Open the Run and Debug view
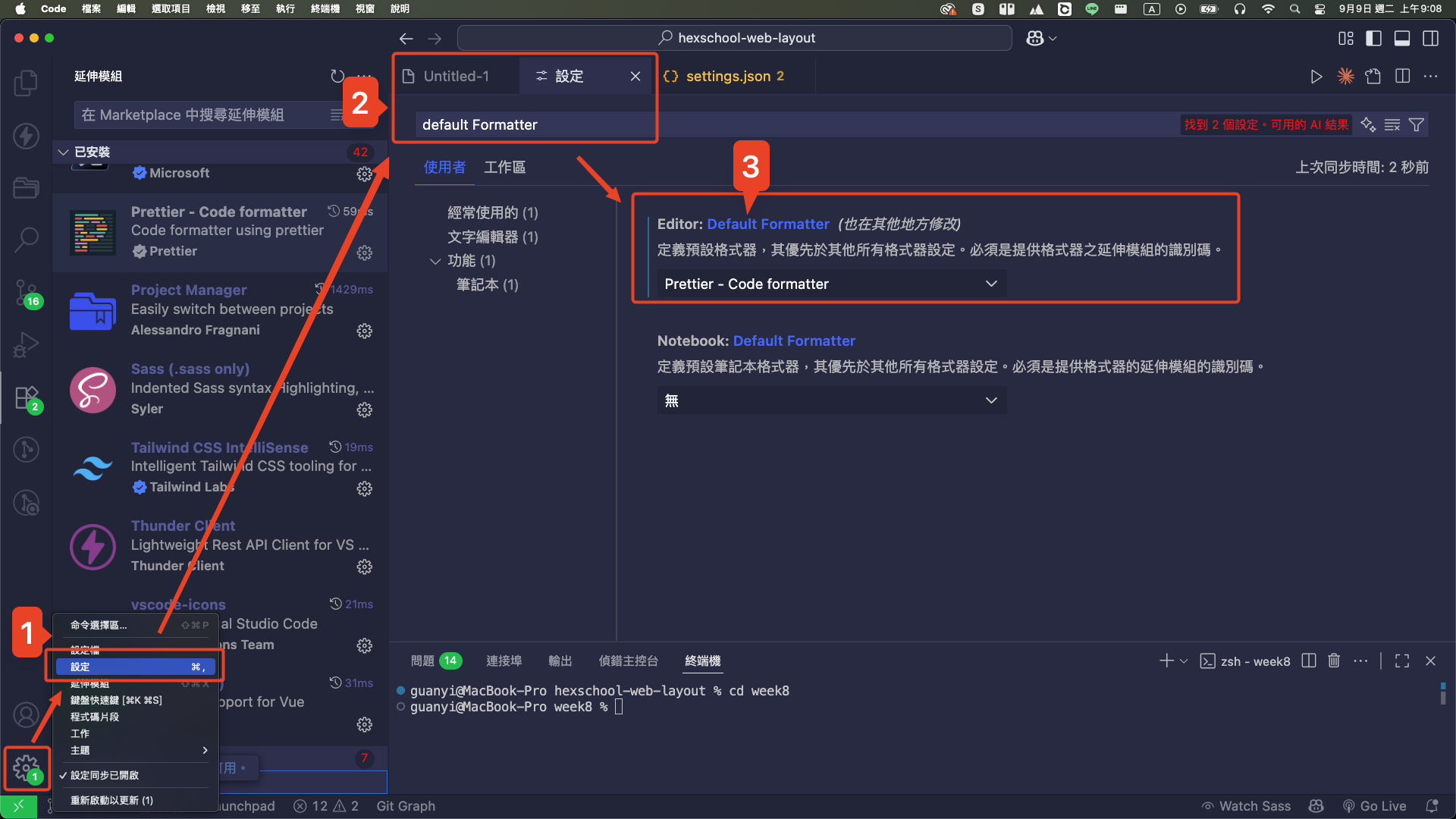The height and width of the screenshot is (819, 1456). (x=26, y=345)
